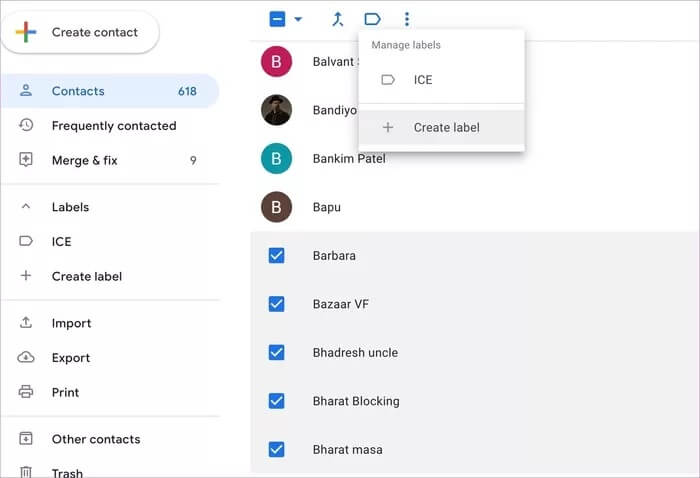Uncheck the Bhadresh uncle checkbox

[x=277, y=353]
